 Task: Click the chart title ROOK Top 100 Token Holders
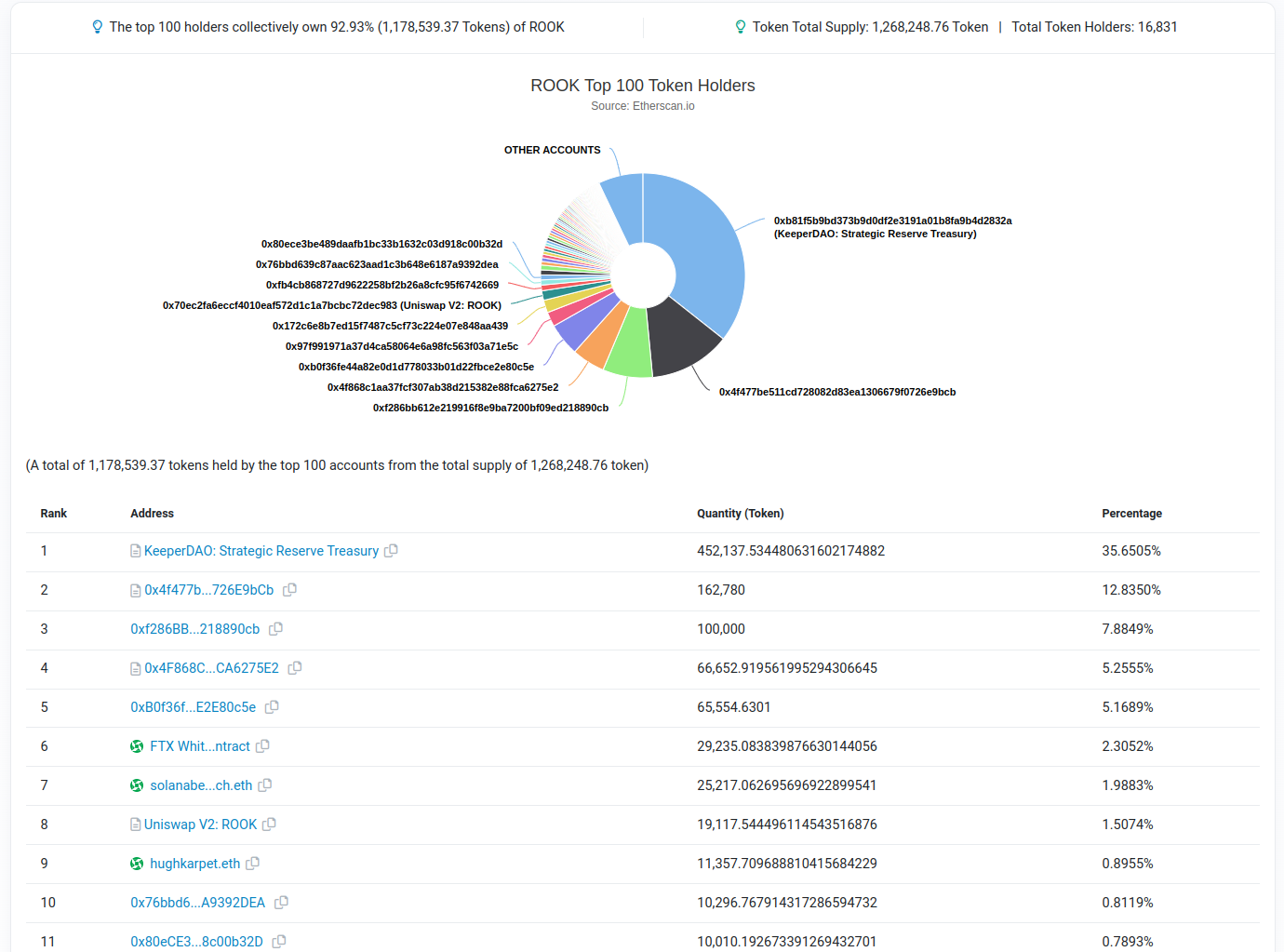click(643, 86)
